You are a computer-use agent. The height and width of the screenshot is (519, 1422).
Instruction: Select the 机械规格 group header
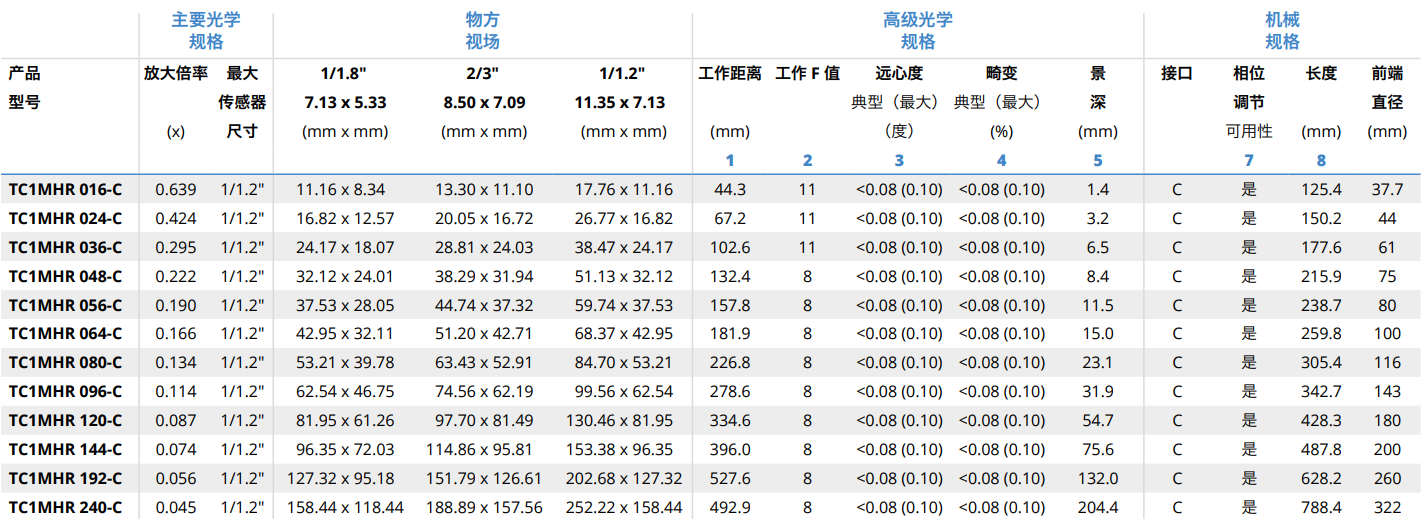pyautogui.click(x=1282, y=31)
